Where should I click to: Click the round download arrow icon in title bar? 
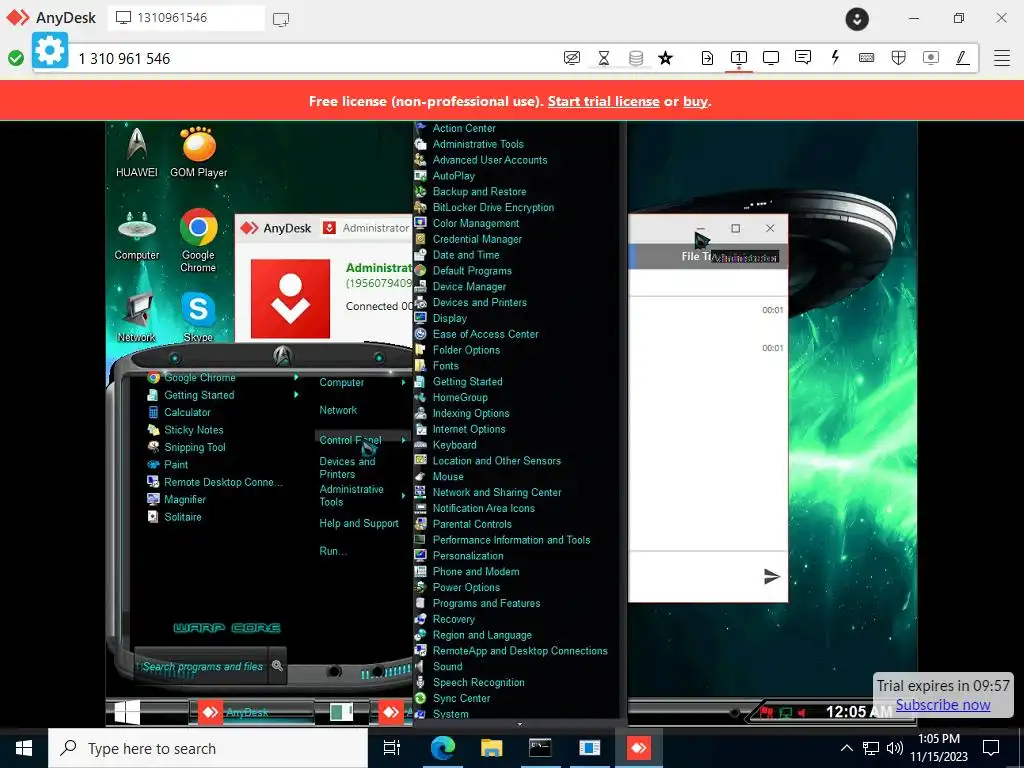(857, 18)
